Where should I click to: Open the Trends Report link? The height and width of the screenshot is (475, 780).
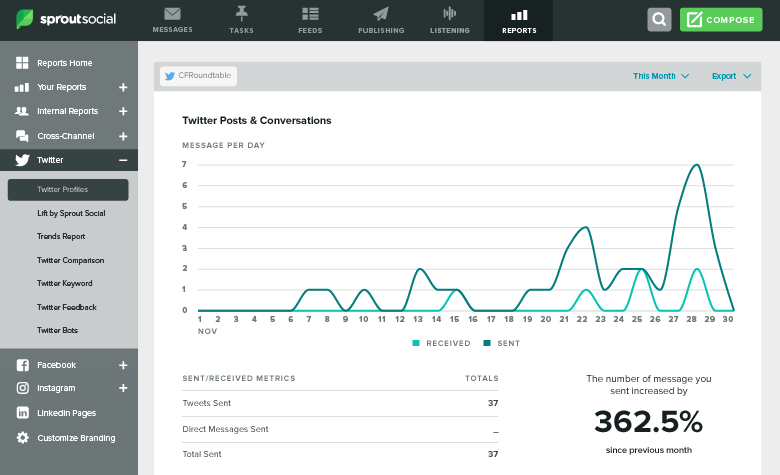(x=61, y=236)
